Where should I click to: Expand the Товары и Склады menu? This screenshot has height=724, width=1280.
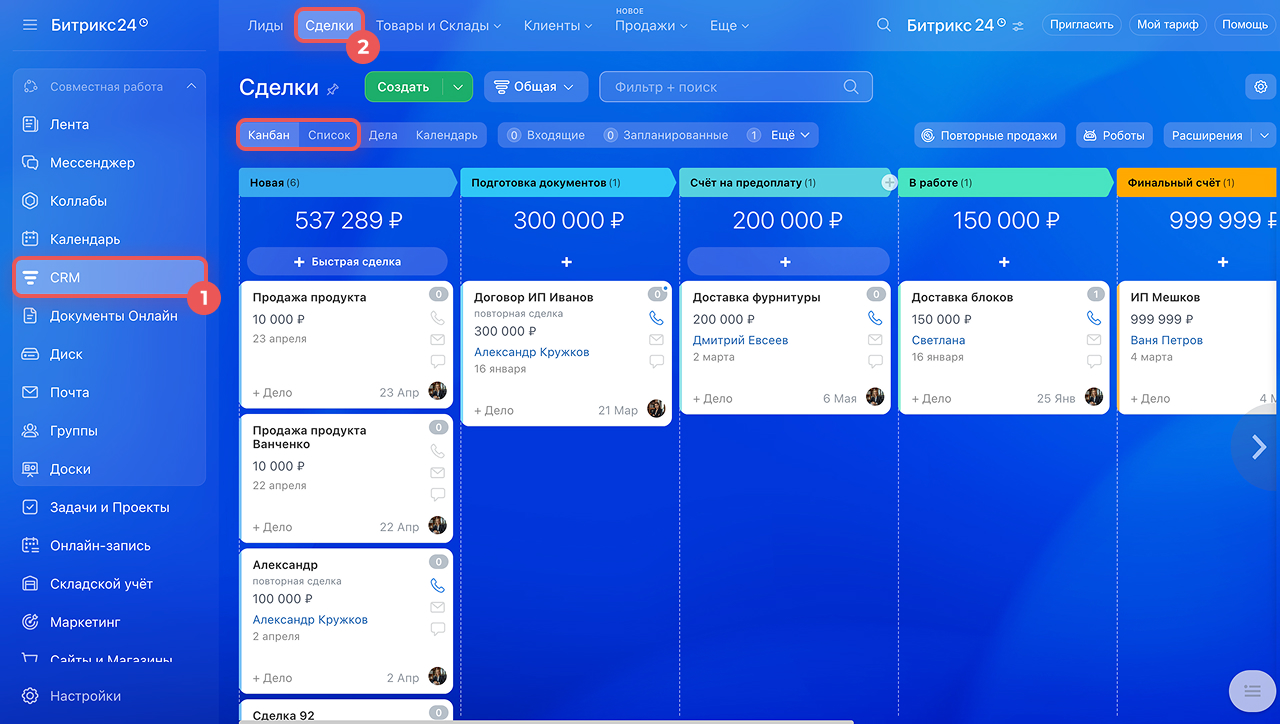point(438,25)
